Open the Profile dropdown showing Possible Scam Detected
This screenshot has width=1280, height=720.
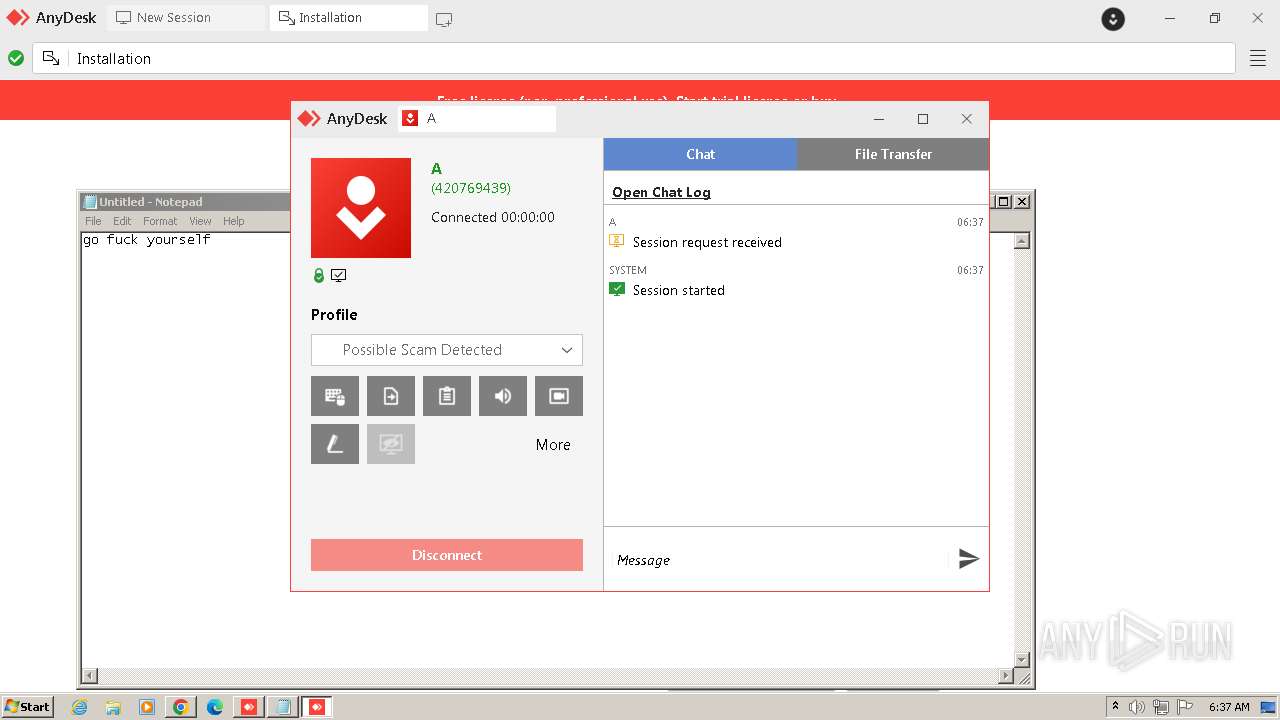447,350
